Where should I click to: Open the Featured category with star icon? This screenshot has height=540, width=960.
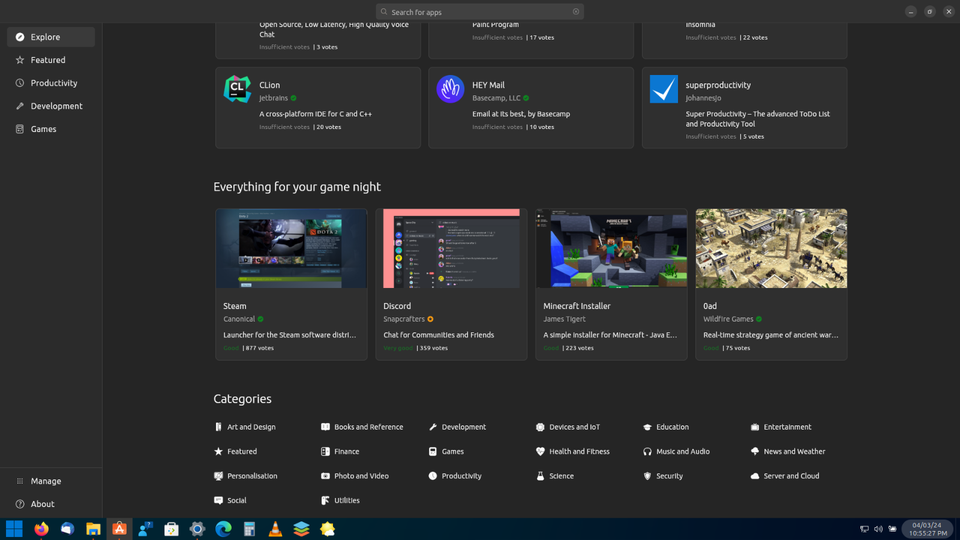(236, 451)
